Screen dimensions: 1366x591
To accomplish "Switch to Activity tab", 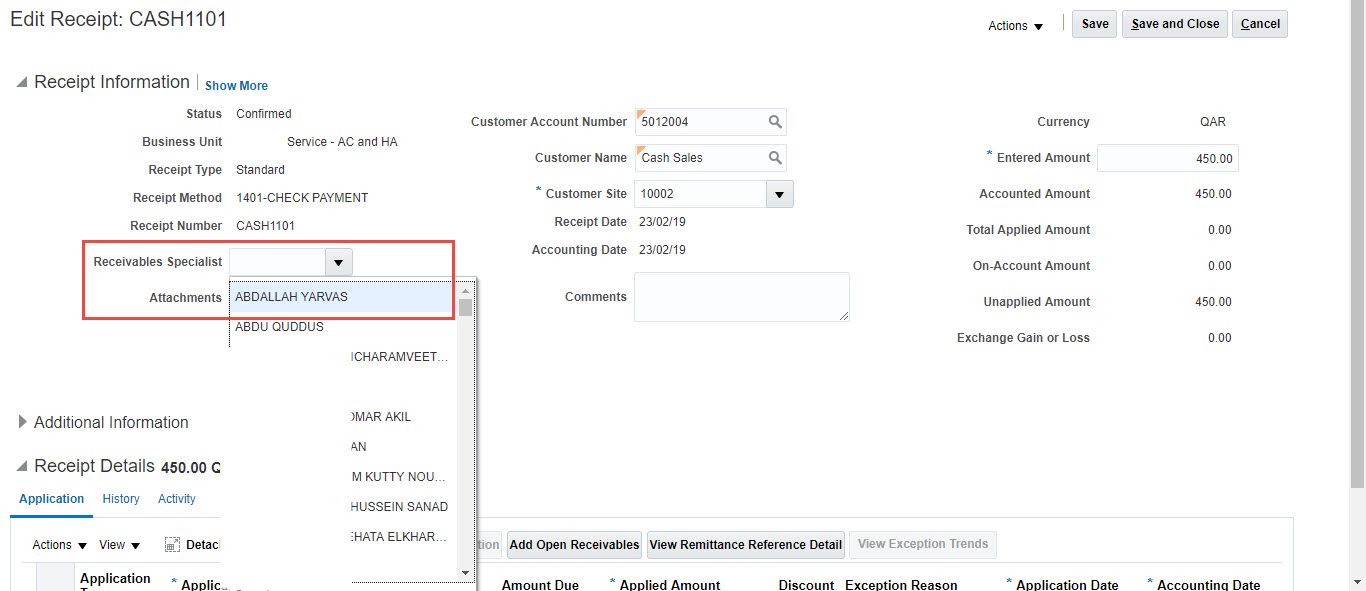I will (177, 499).
